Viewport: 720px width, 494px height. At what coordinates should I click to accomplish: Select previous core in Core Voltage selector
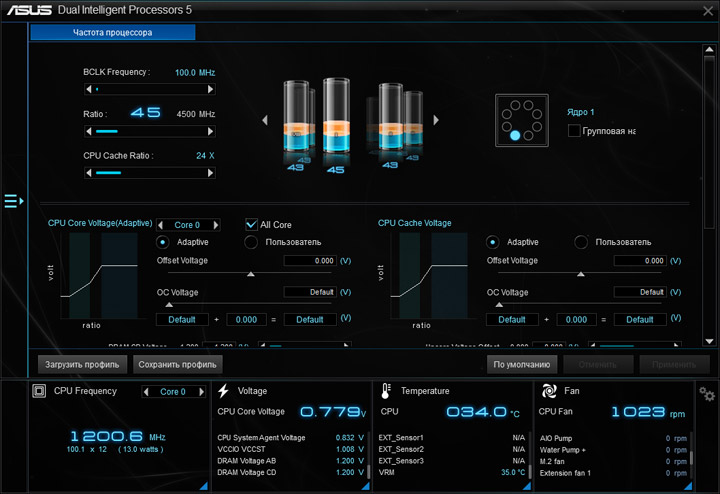[160, 225]
